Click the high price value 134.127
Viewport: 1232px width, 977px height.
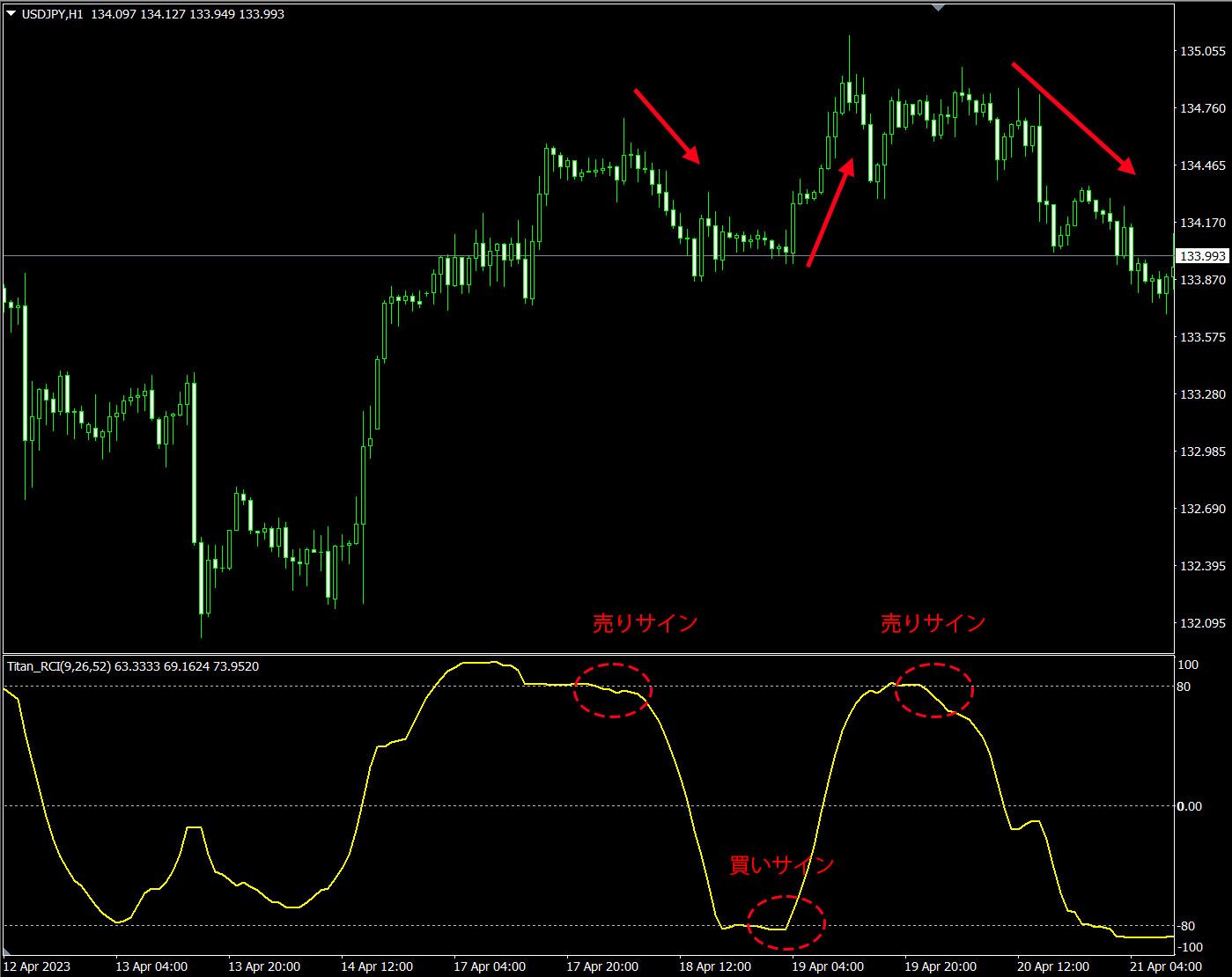pos(164,14)
